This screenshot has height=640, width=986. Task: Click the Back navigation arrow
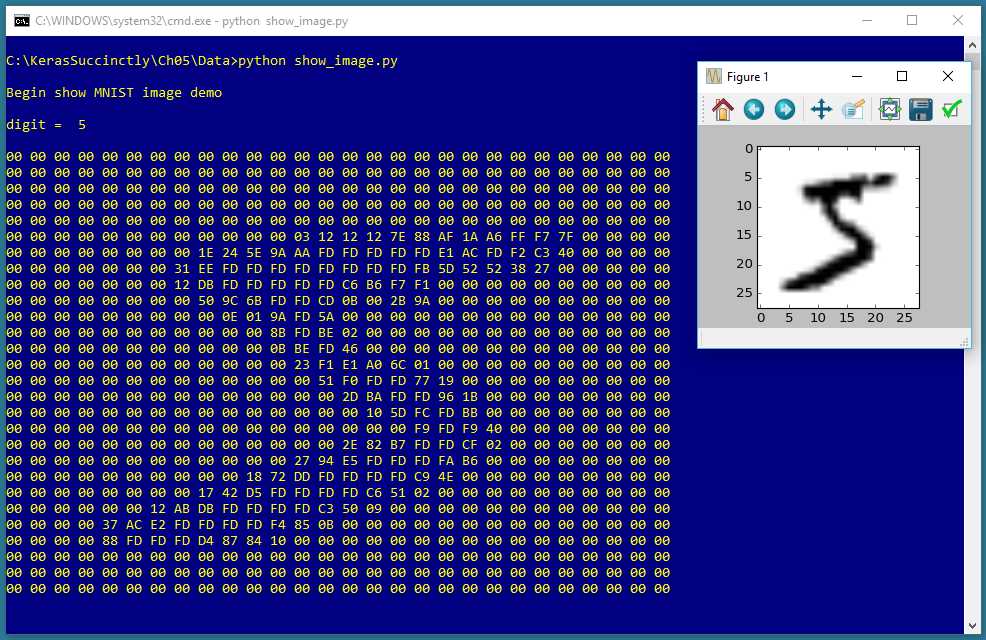tap(754, 110)
